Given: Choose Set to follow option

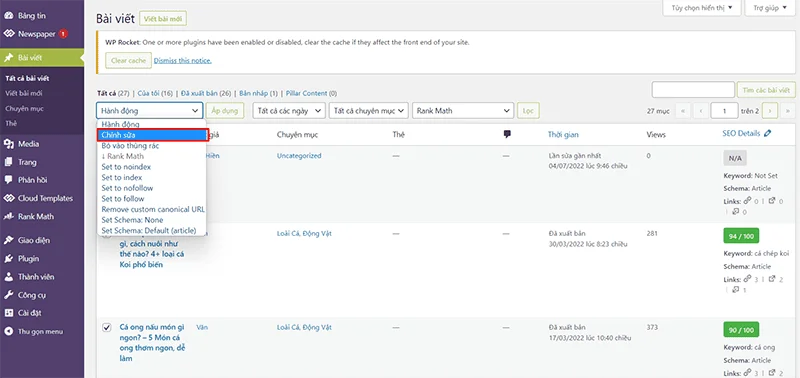Looking at the screenshot, I should coord(152,199).
